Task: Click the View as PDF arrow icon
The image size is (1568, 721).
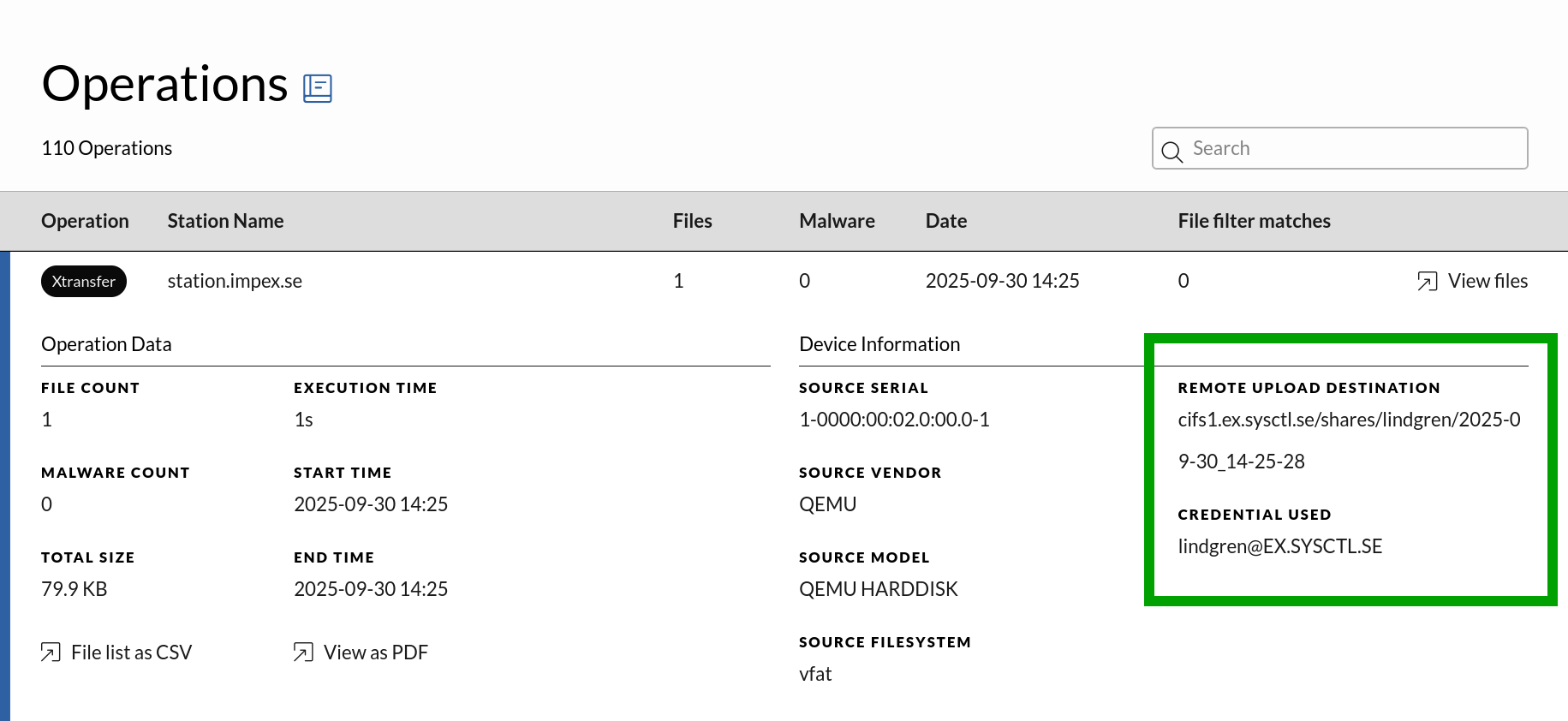Action: 303,652
